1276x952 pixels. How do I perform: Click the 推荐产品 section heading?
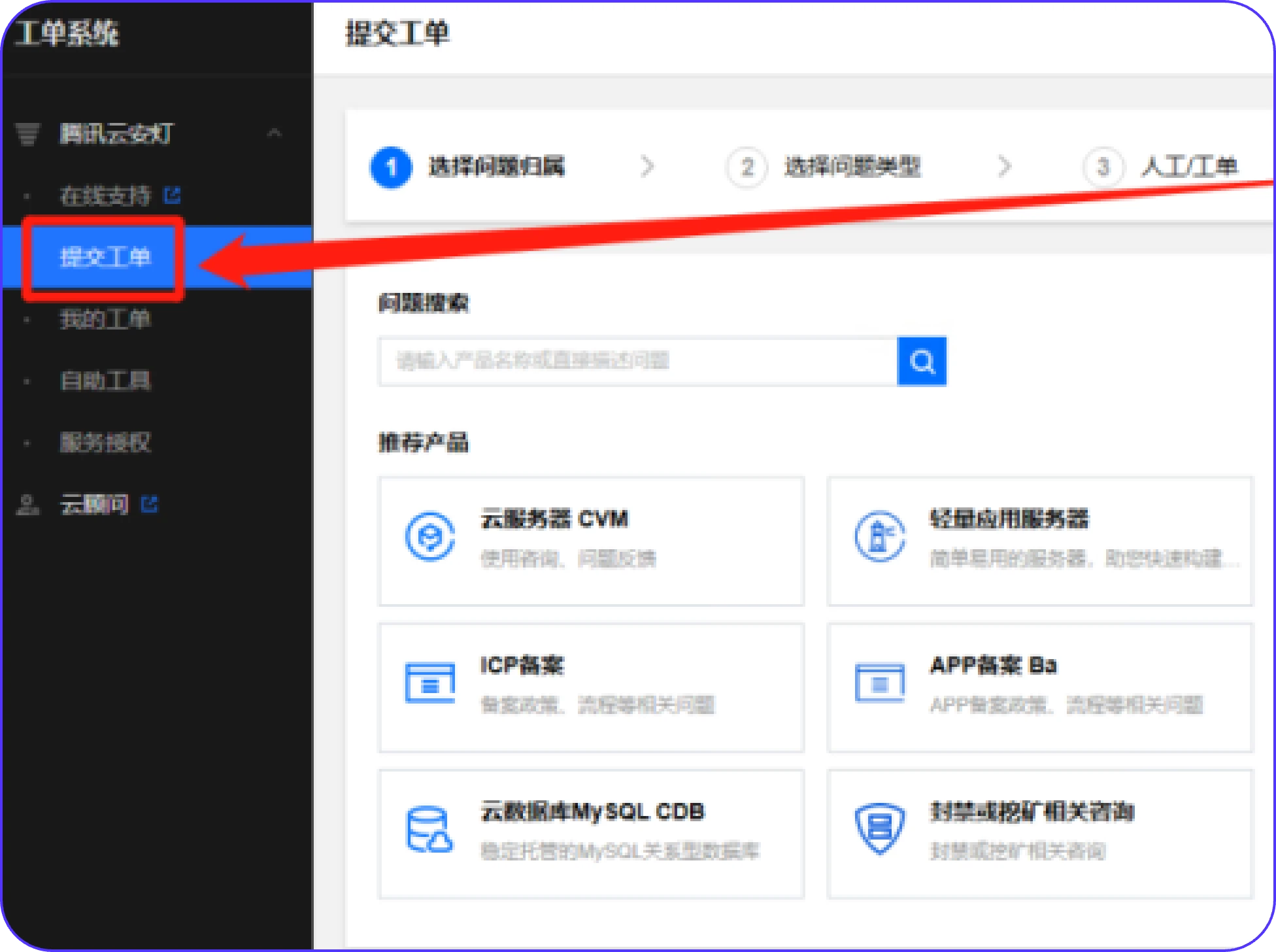point(424,443)
